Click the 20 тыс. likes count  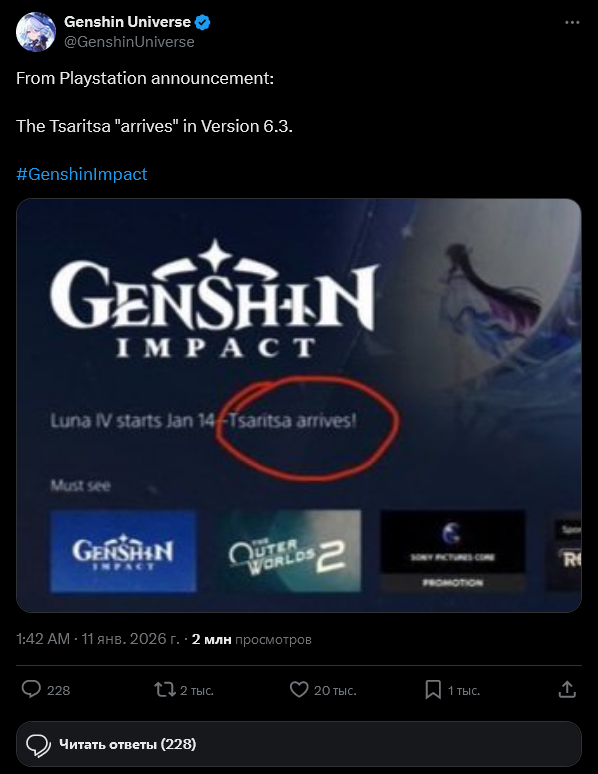335,690
